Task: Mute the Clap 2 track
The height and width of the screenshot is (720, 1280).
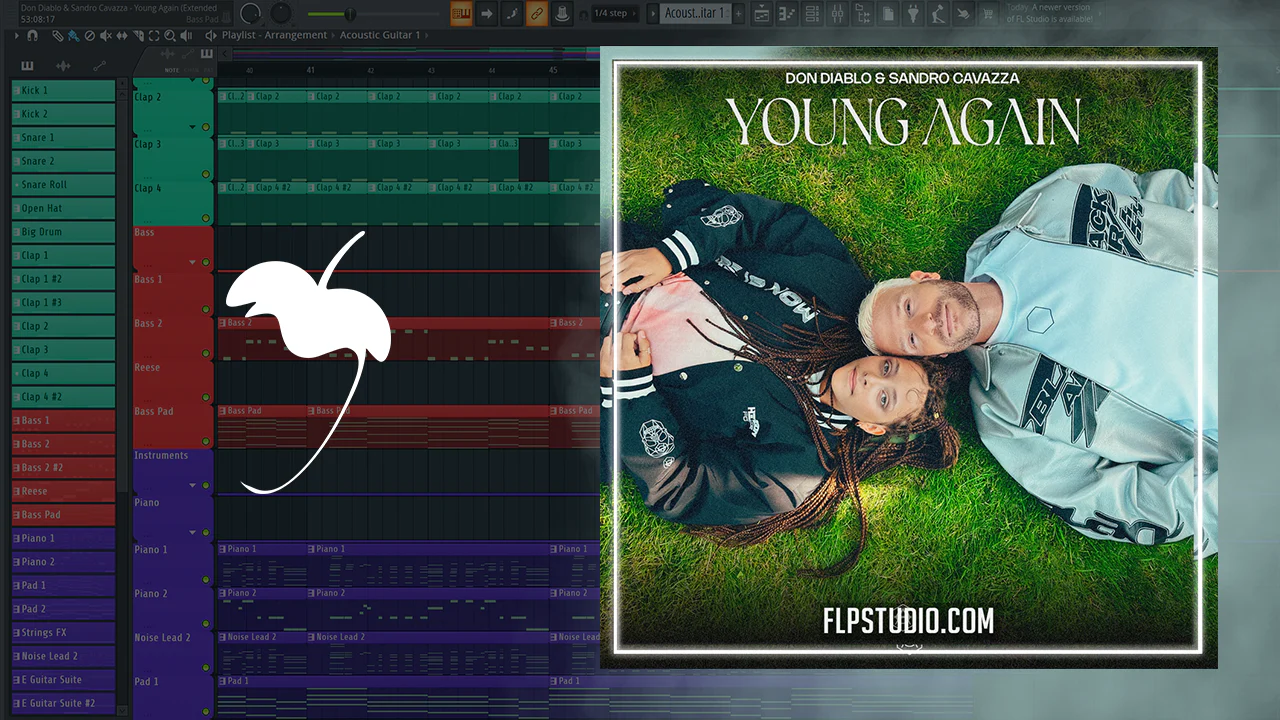Action: pos(206,127)
